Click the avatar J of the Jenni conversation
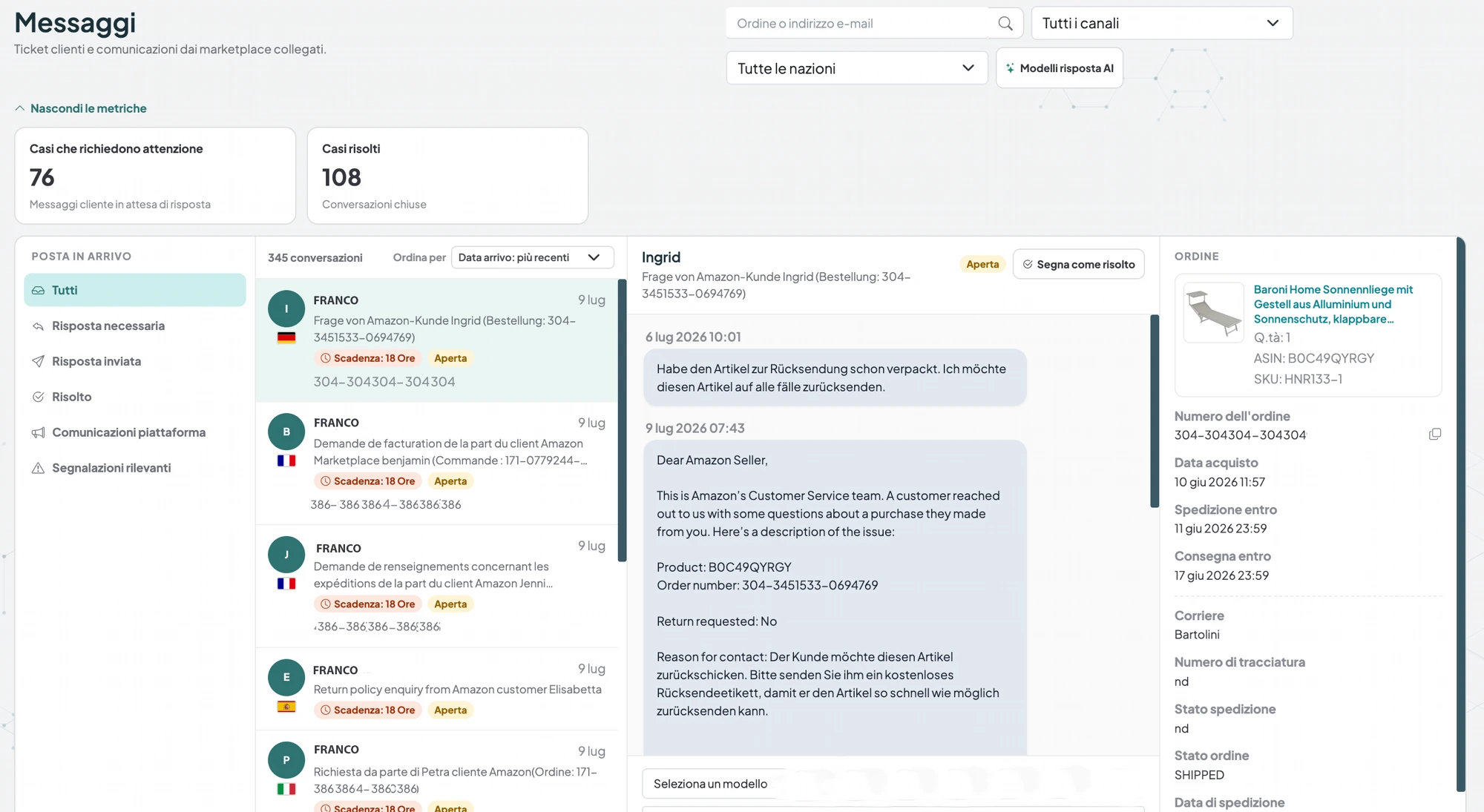 click(x=286, y=555)
